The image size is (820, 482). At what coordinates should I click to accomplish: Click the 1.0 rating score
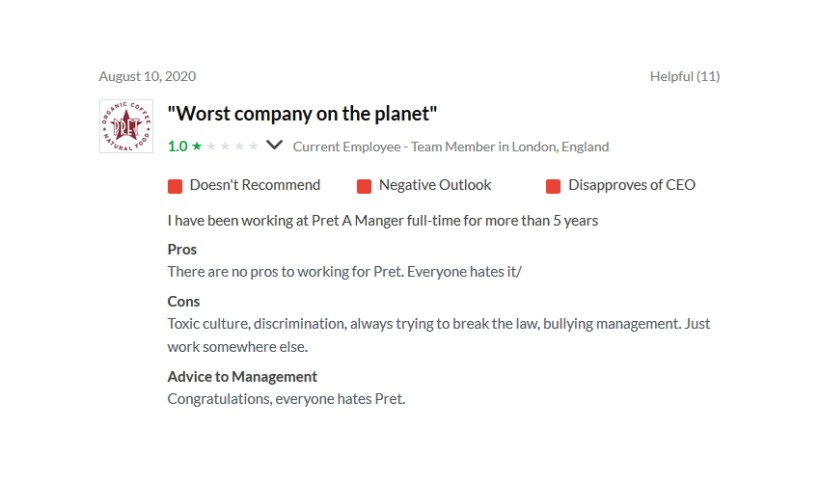tap(177, 146)
